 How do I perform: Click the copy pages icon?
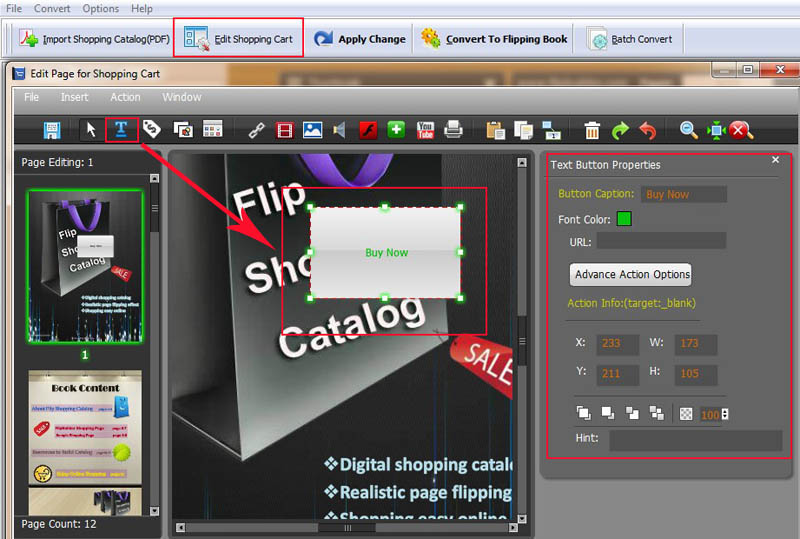523,131
